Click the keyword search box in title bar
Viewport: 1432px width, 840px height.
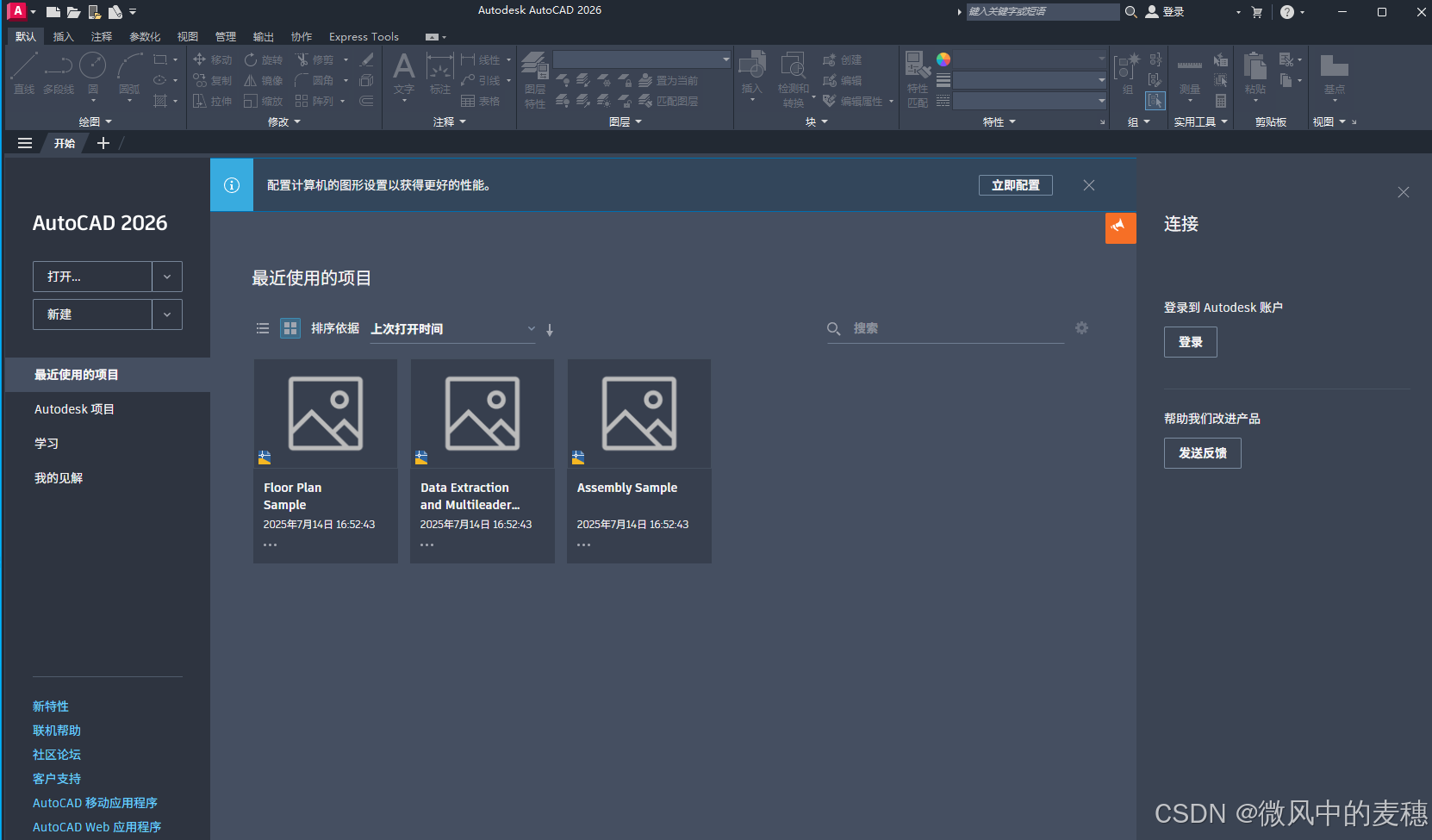(1043, 11)
